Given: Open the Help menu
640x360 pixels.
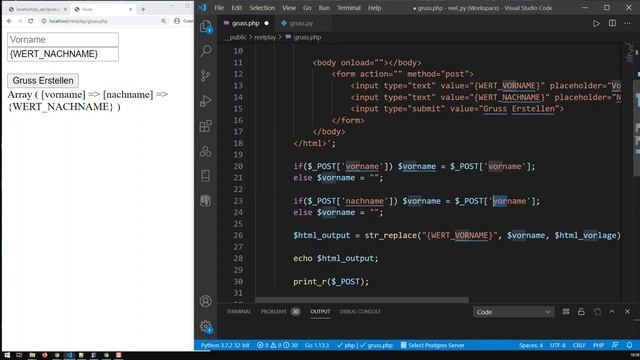Looking at the screenshot, I should click(x=374, y=8).
